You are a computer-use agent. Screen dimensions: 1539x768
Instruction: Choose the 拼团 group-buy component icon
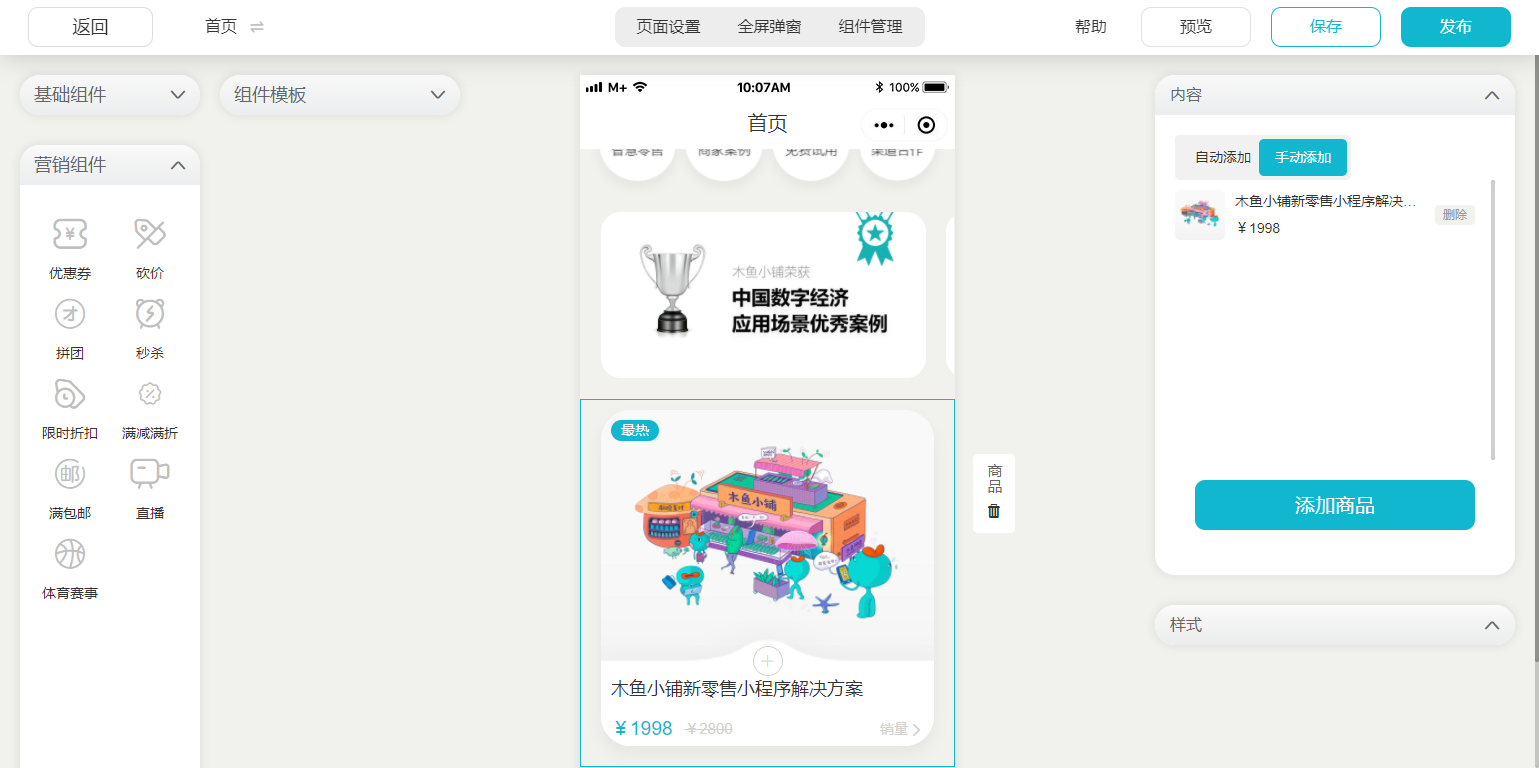[x=70, y=314]
